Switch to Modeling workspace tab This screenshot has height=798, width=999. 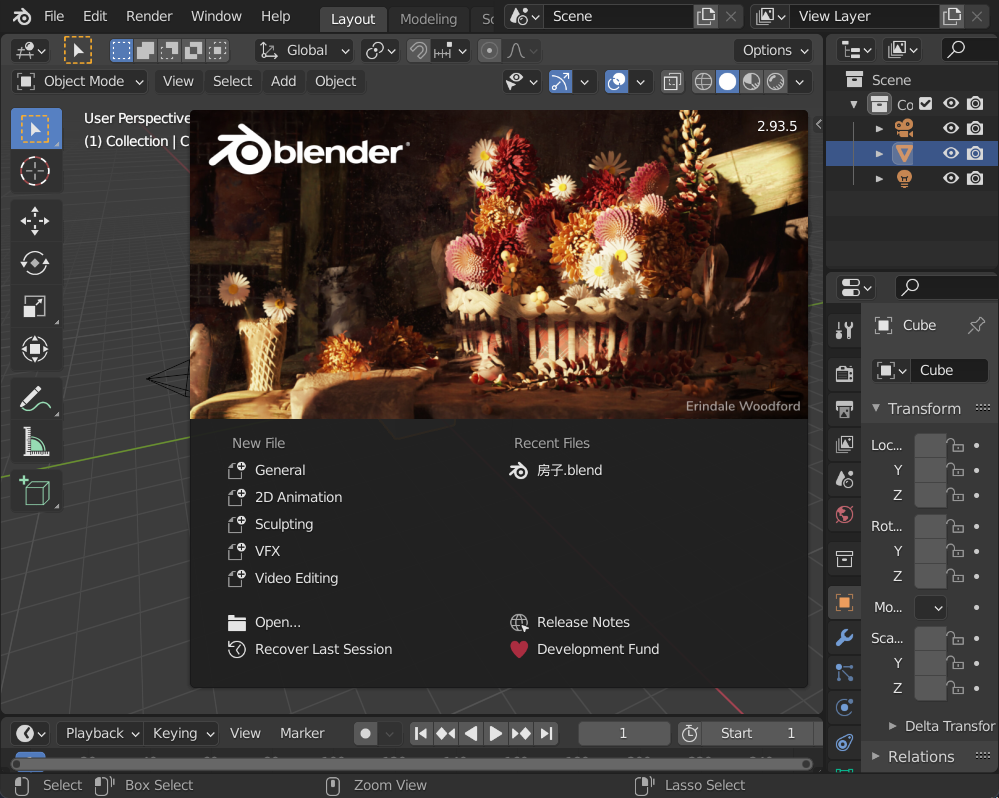click(429, 19)
